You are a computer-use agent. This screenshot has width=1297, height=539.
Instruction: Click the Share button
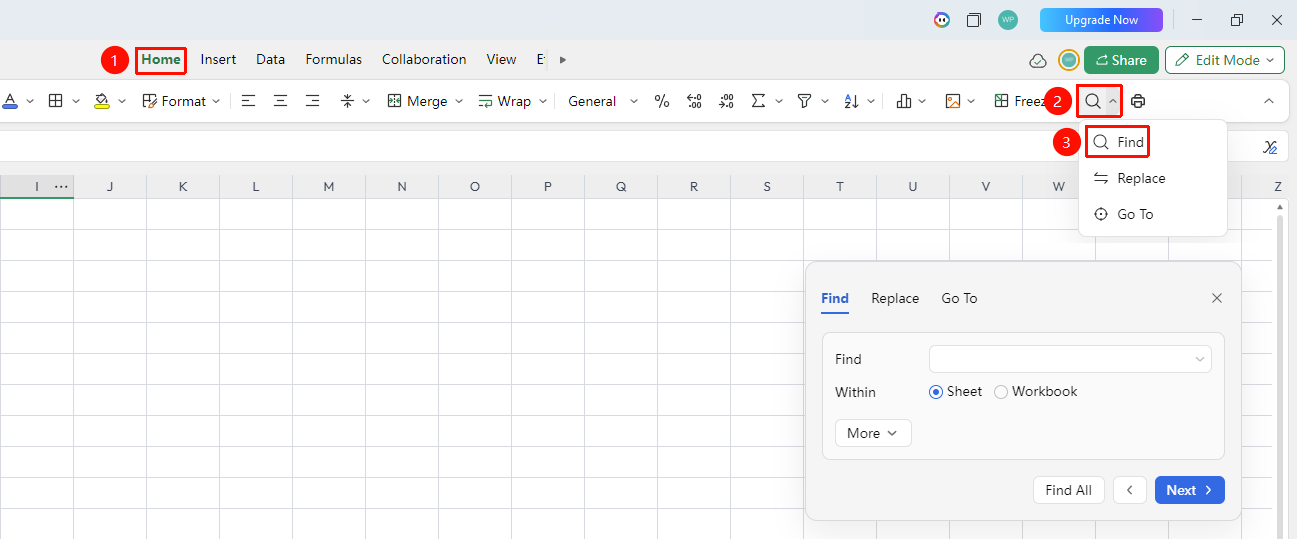click(x=1121, y=60)
